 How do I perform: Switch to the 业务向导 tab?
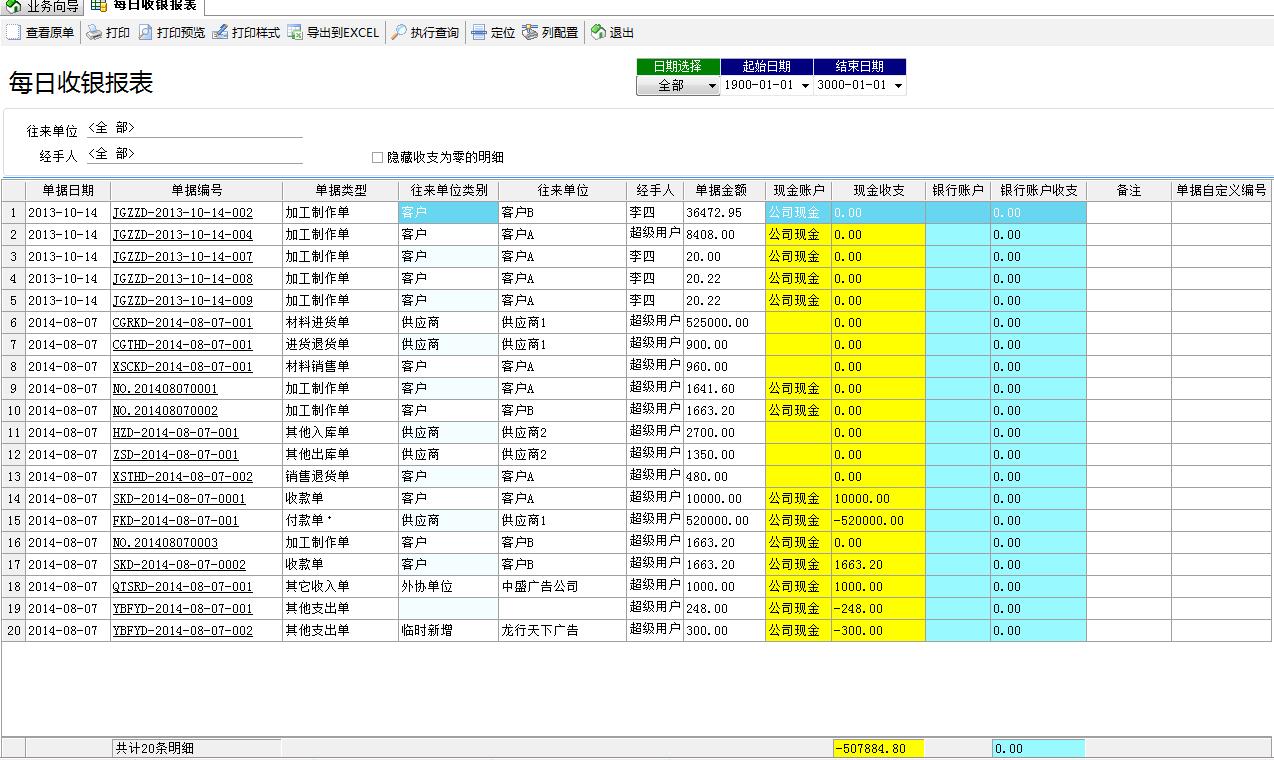pos(42,7)
